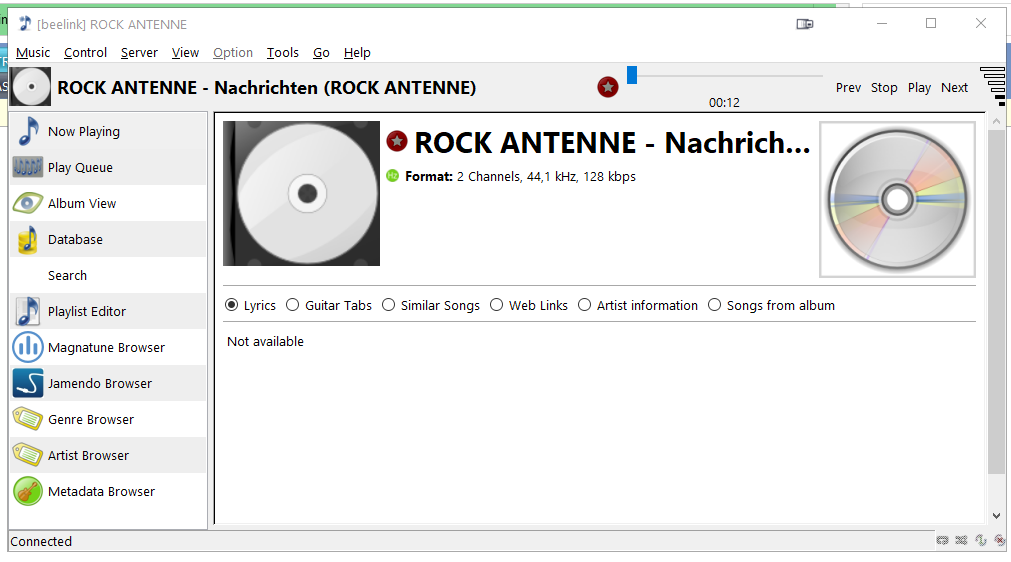Click the green Hz format icon
The image size is (1011, 562).
[x=393, y=175]
